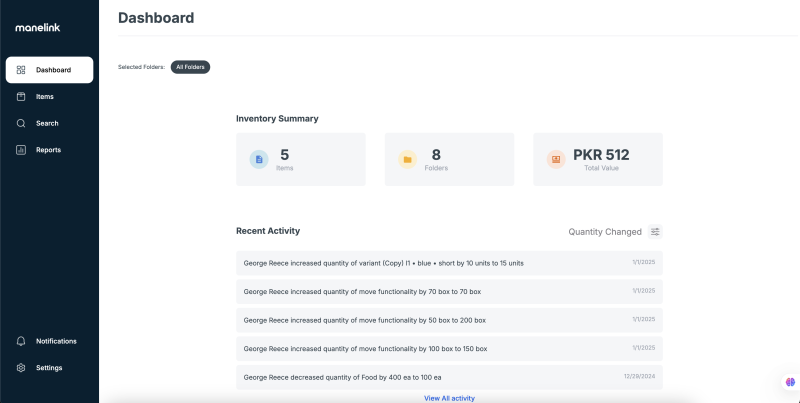Open the Reports chart icon
This screenshot has height=403, width=800.
tap(21, 150)
